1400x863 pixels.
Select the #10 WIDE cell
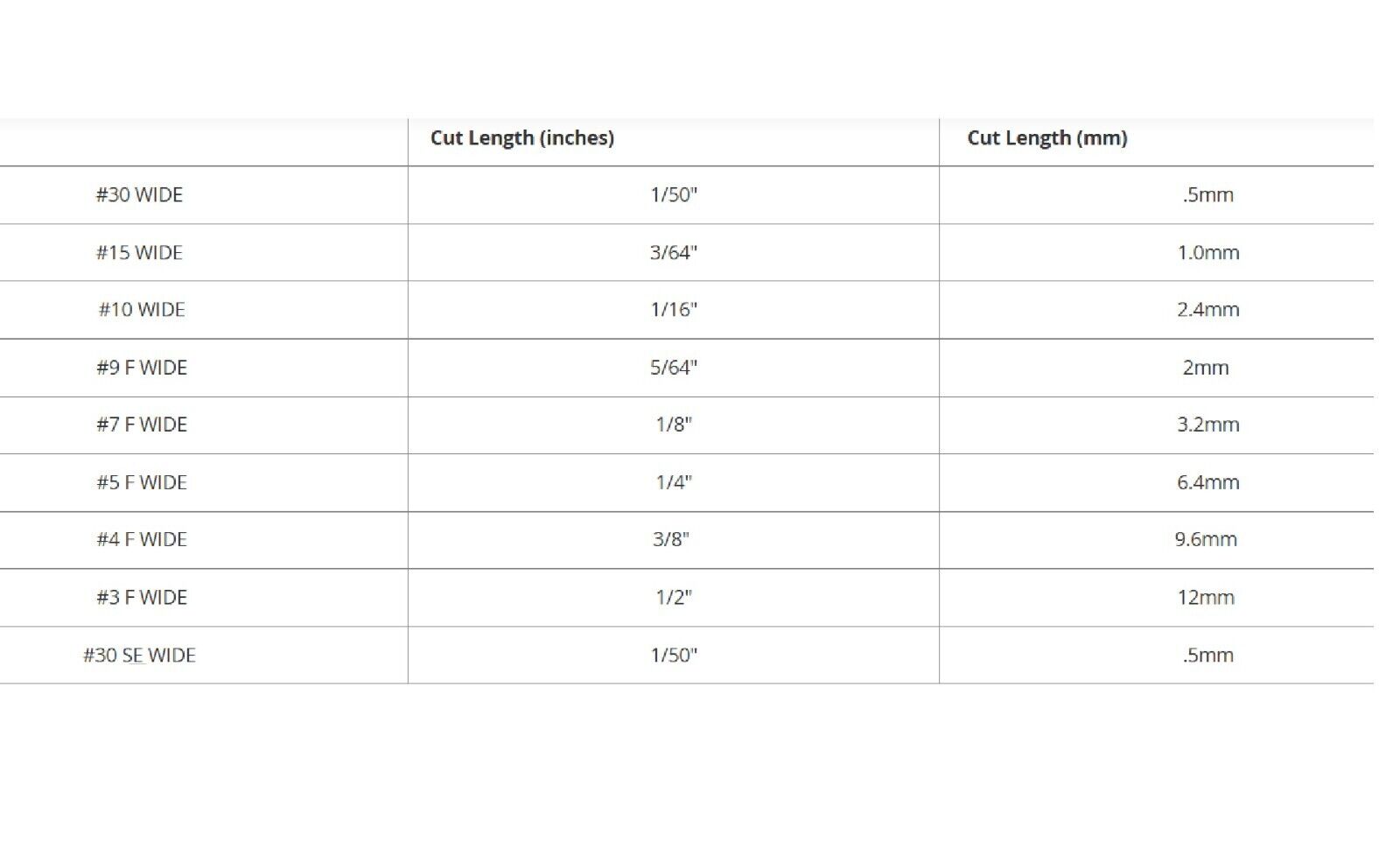click(142, 309)
